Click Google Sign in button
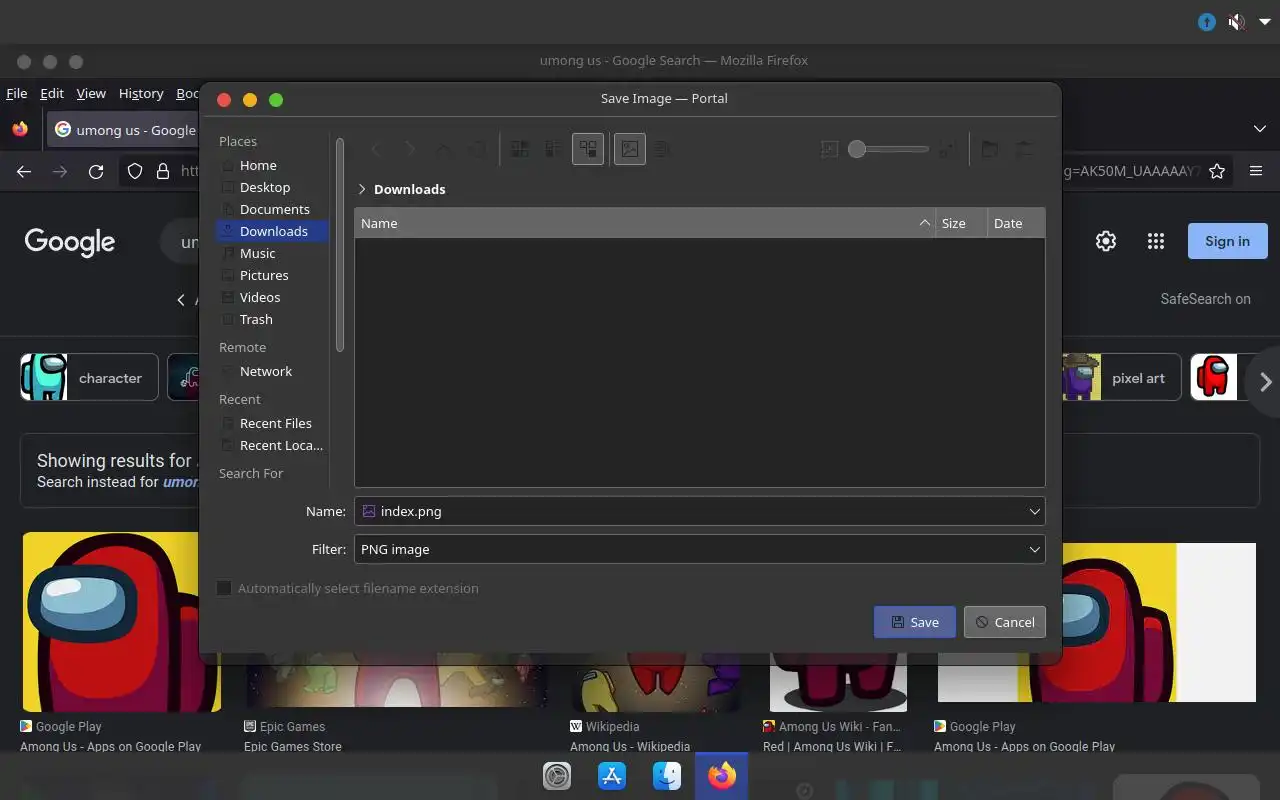Viewport: 1280px width, 800px height. pos(1227,241)
